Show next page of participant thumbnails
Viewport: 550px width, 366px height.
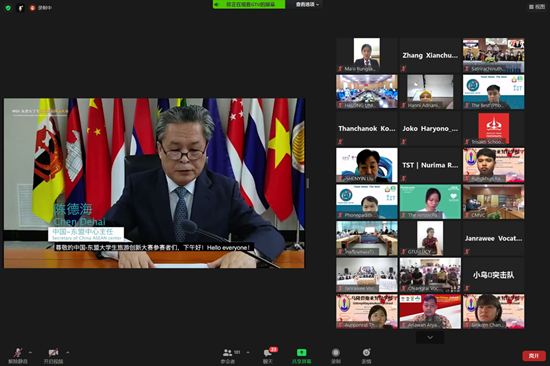[x=430, y=337]
